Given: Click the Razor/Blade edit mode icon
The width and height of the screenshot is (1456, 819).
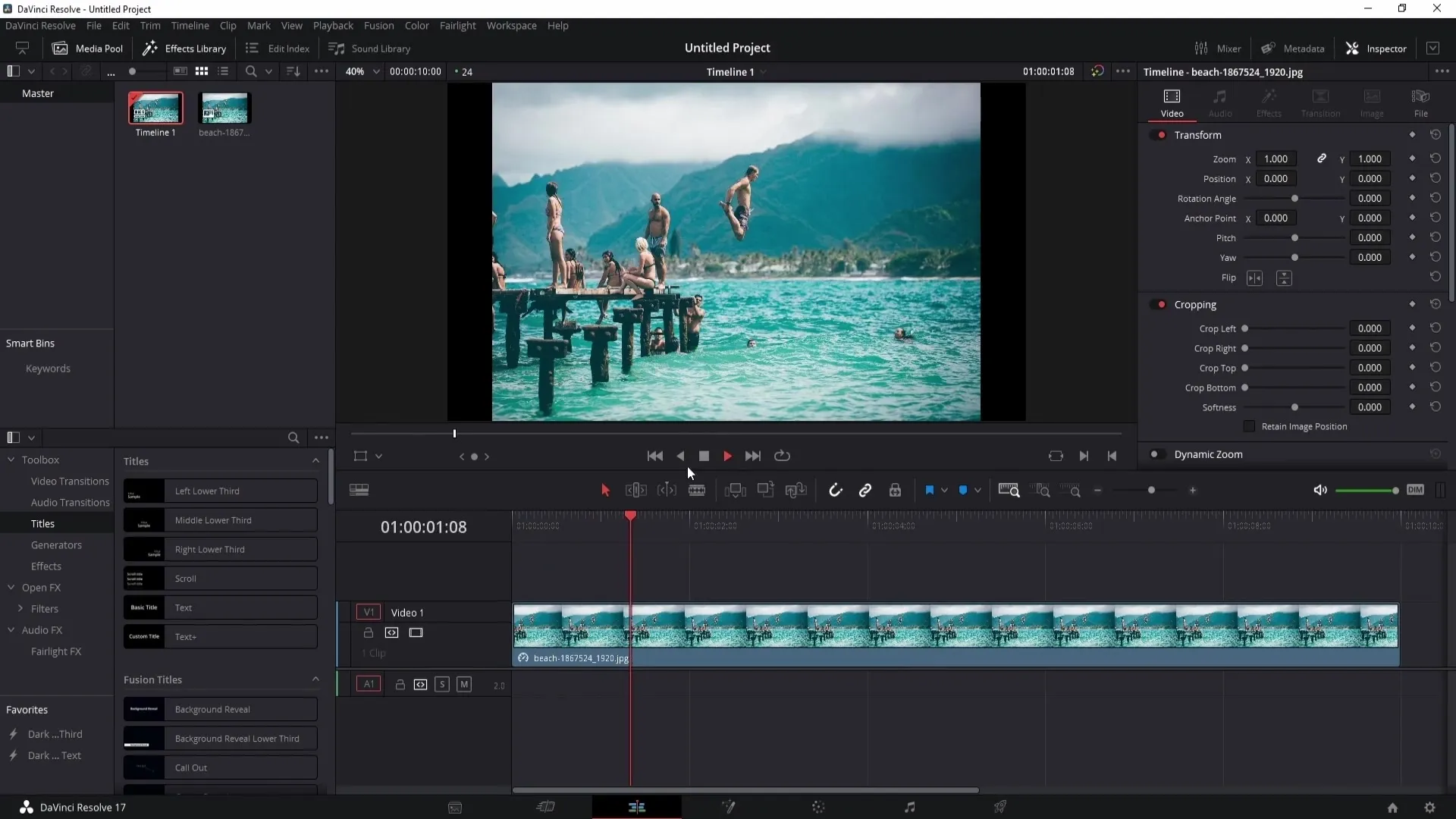Looking at the screenshot, I should coord(698,490).
